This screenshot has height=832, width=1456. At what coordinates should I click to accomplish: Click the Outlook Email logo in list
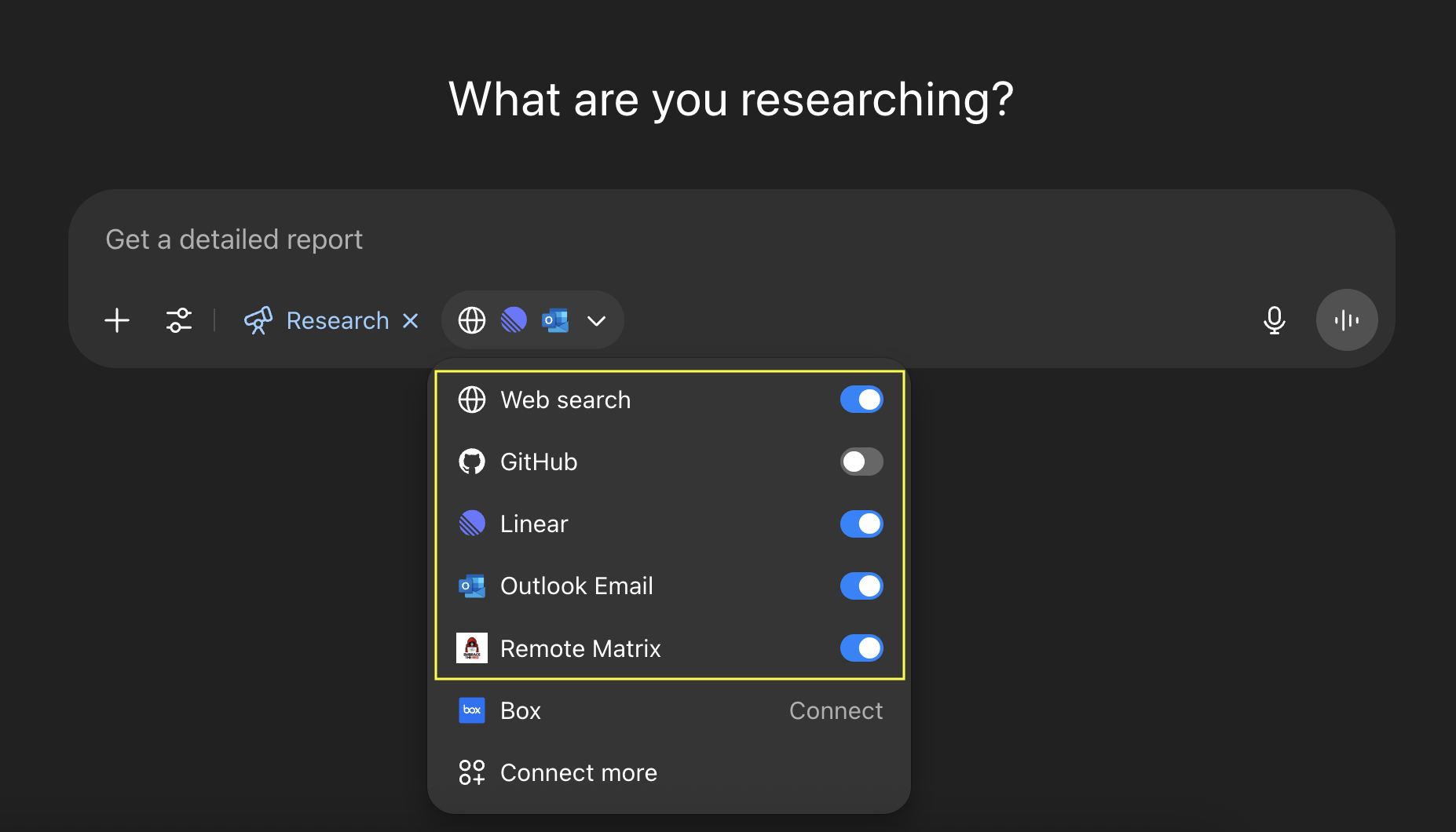472,586
